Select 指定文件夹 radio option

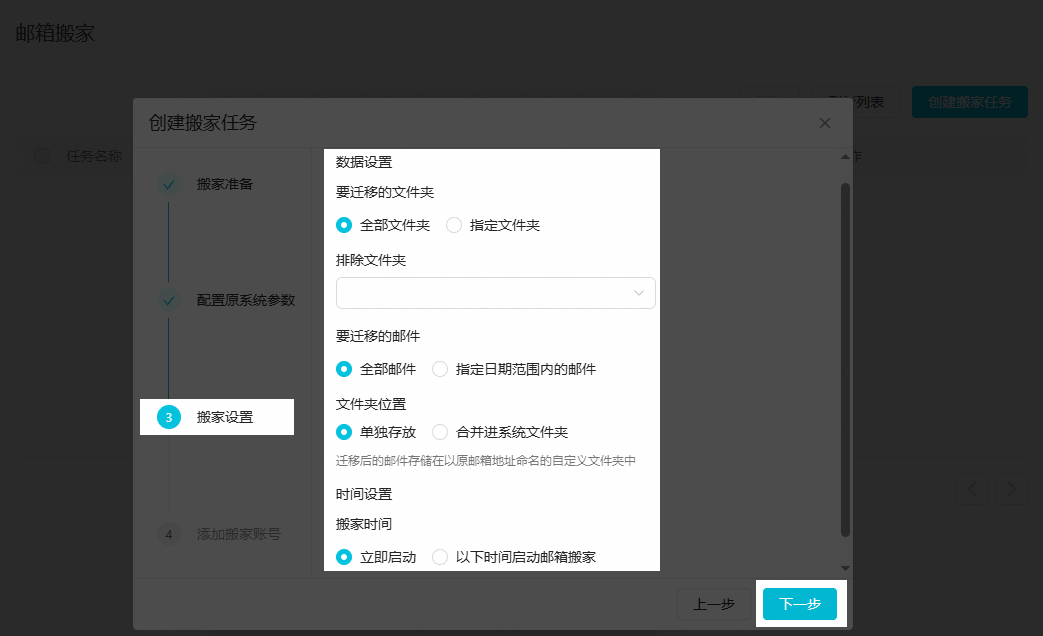coord(493,226)
